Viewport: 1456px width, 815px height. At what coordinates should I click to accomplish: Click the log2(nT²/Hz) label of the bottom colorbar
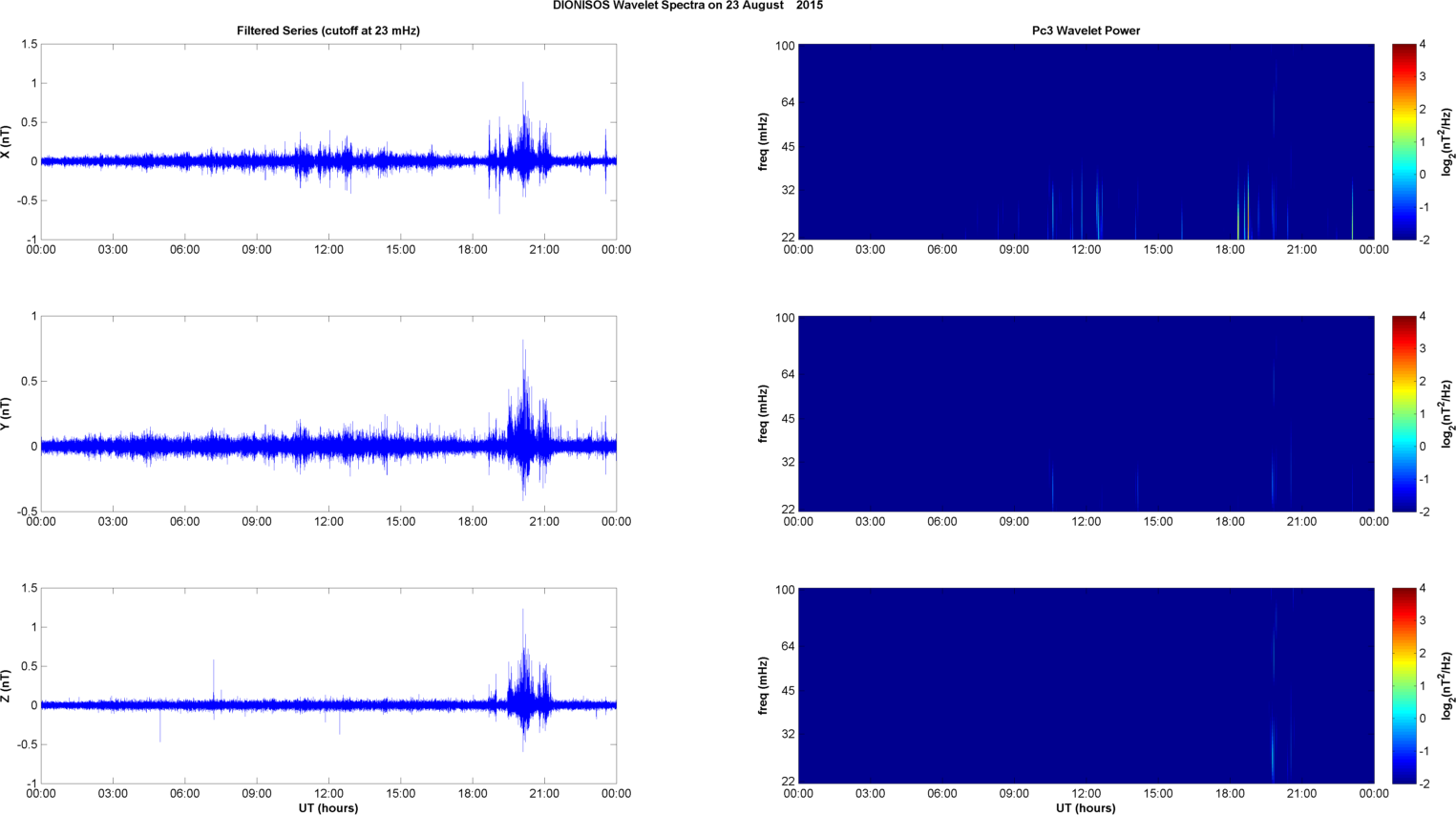[1448, 685]
